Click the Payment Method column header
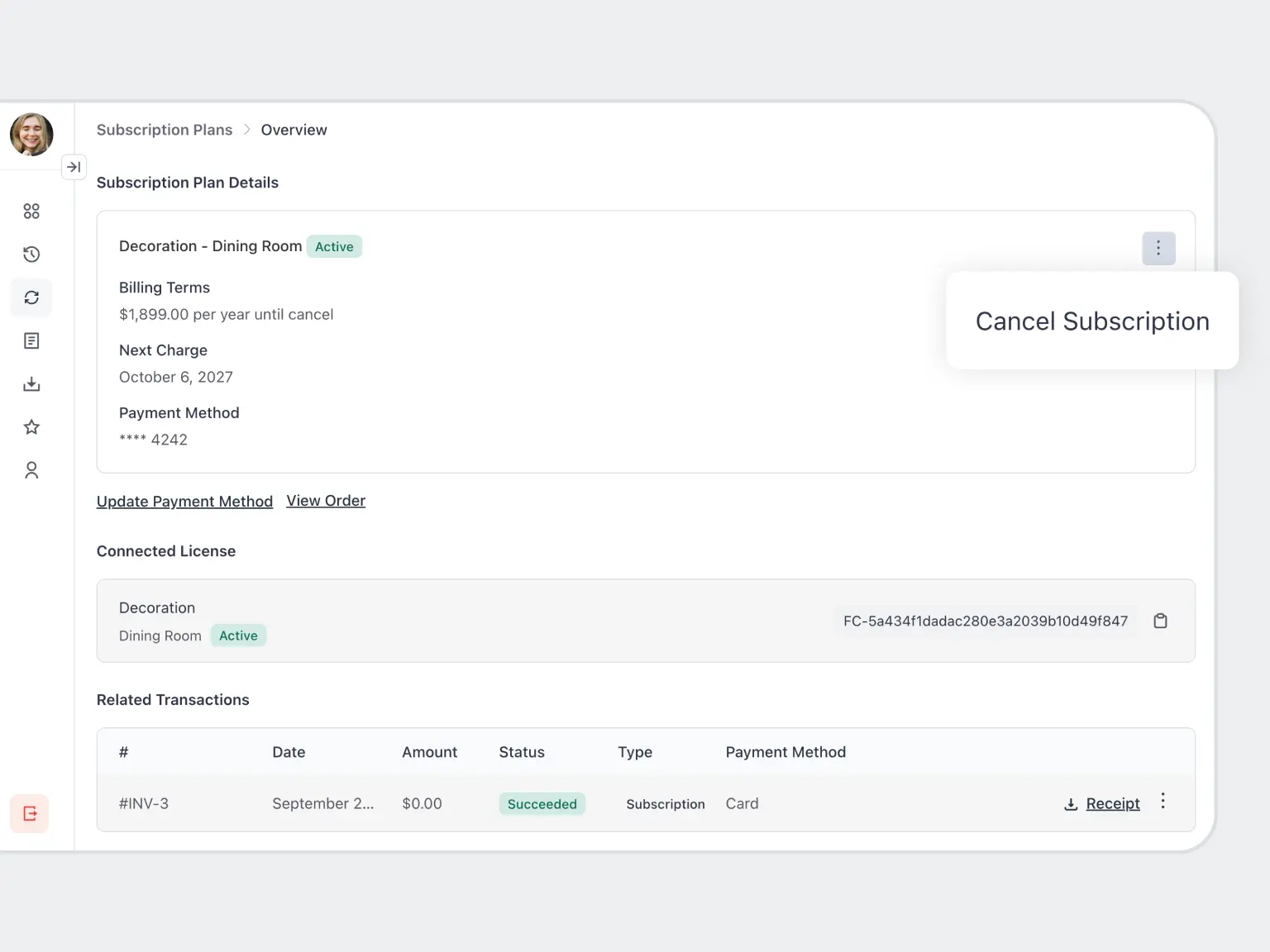This screenshot has height=952, width=1270. pos(785,752)
